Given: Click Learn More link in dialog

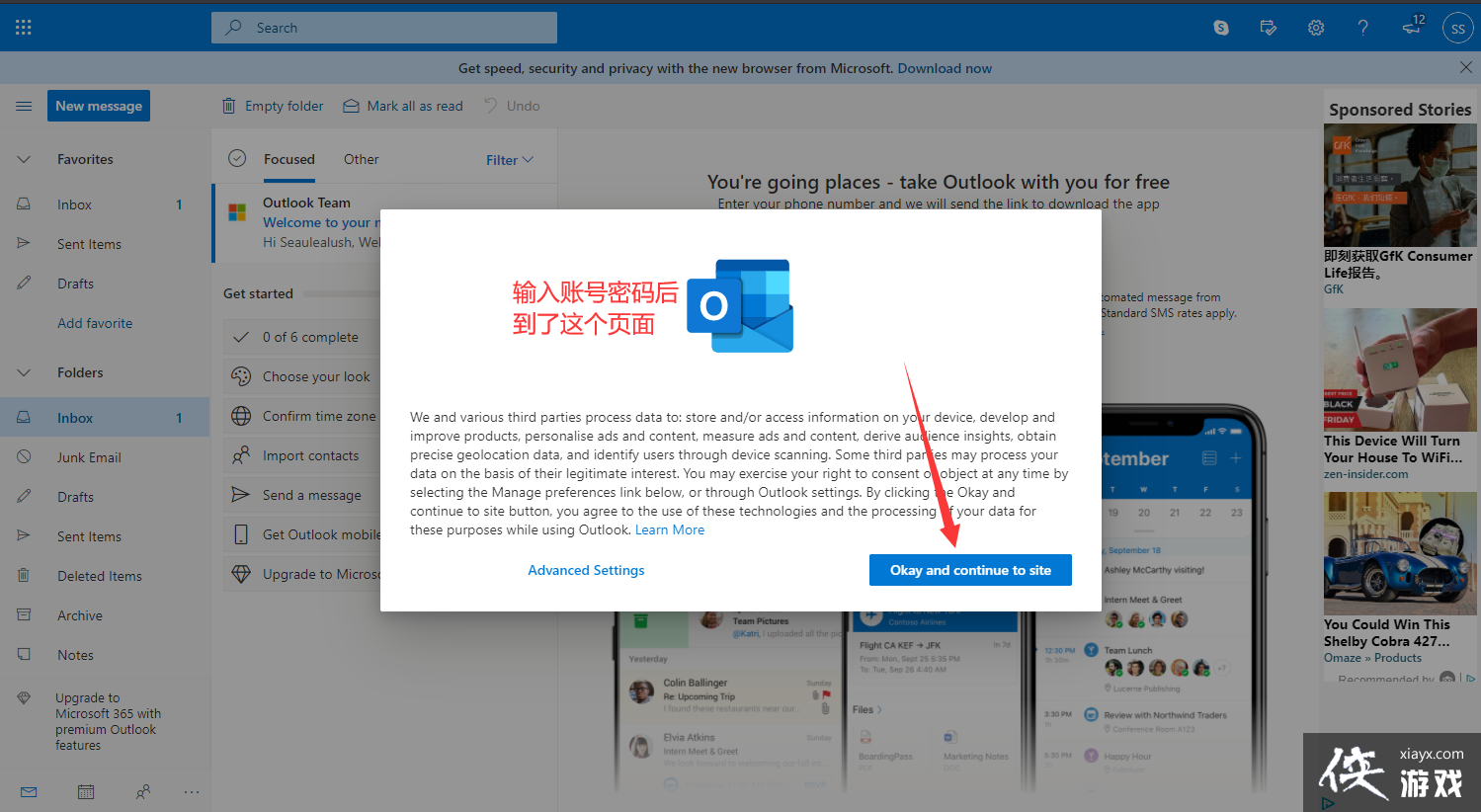Looking at the screenshot, I should click(x=670, y=529).
